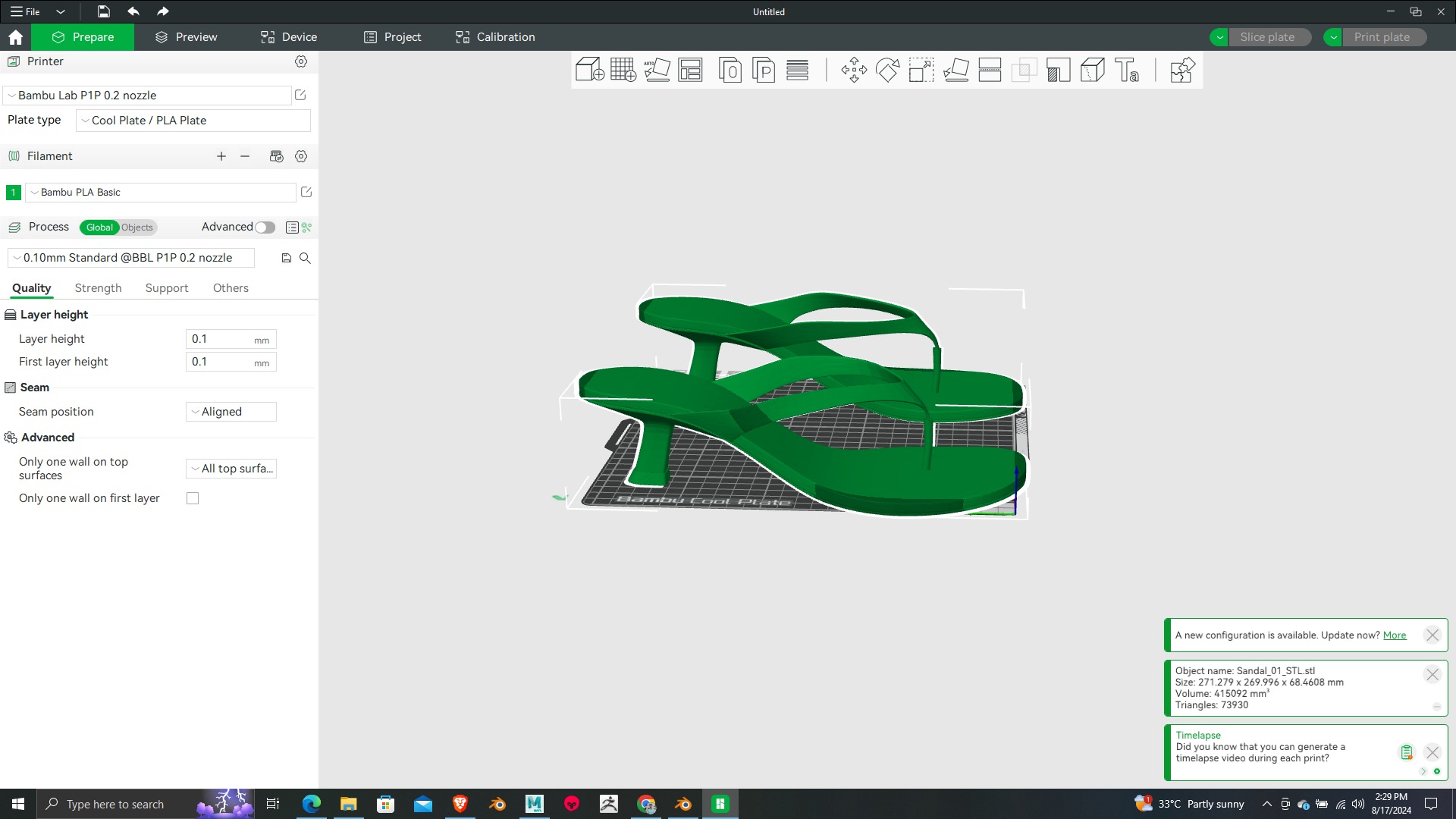Click the Undo arrow
This screenshot has height=819, width=1456.
point(133,11)
